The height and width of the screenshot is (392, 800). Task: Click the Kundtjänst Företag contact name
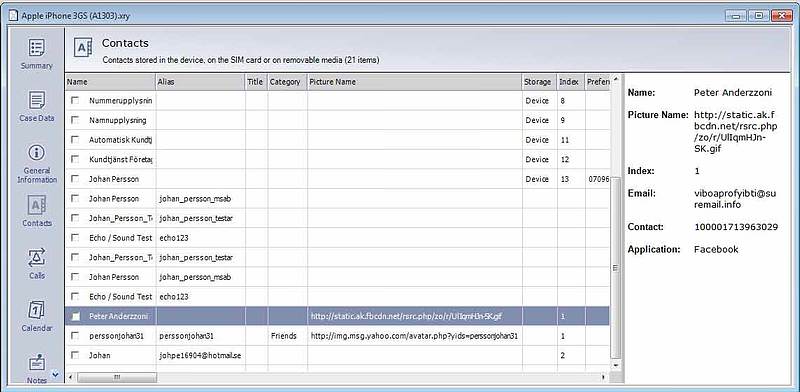[x=120, y=159]
